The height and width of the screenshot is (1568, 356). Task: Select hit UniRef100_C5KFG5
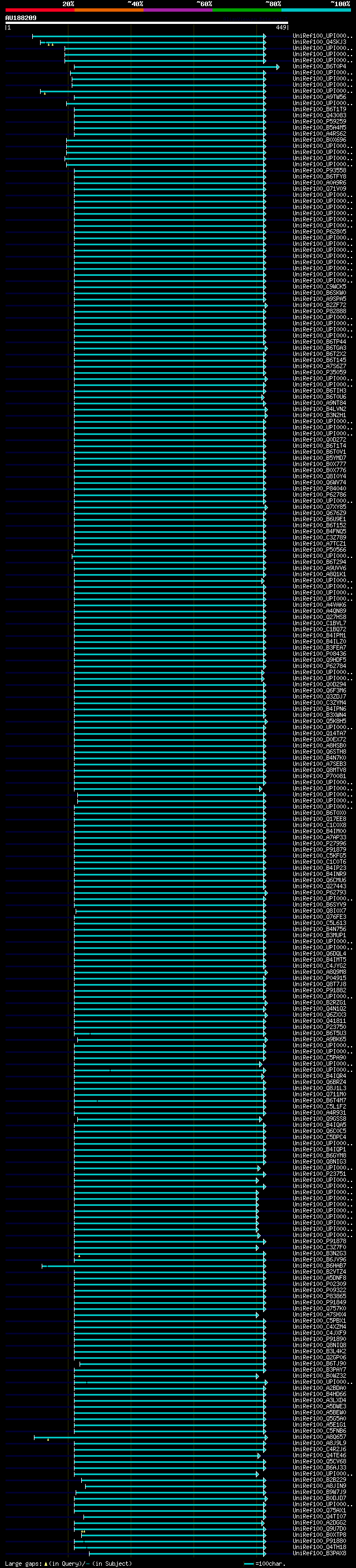pyautogui.click(x=319, y=855)
